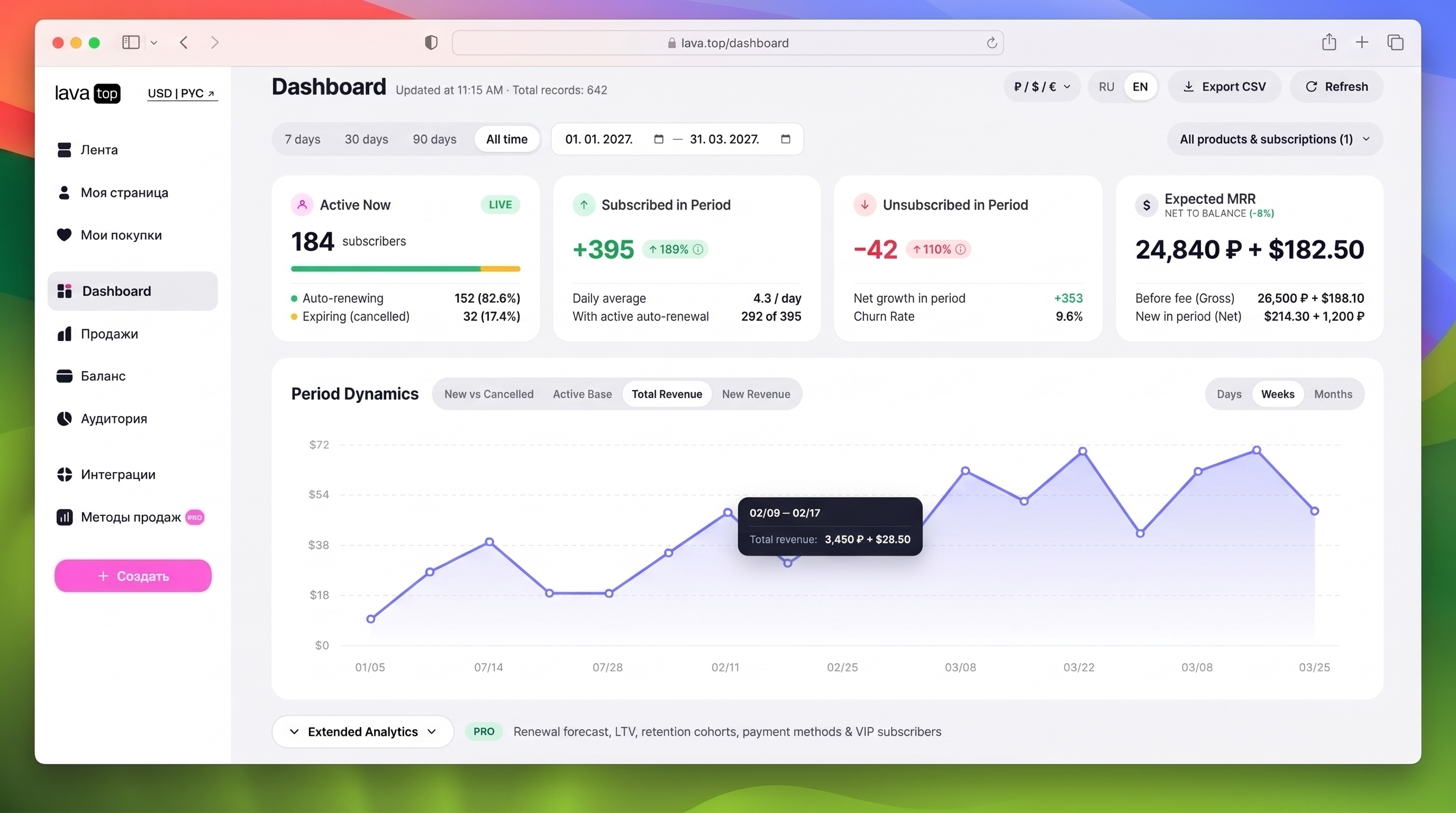Open the Лента feed icon in sidebar
This screenshot has width=1456, height=813.
[x=65, y=150]
